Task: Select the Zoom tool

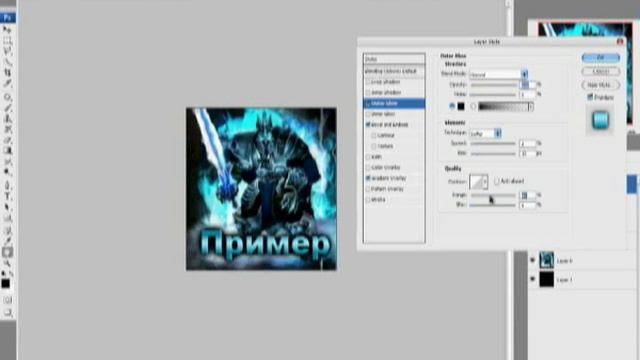Action: [x=7, y=263]
